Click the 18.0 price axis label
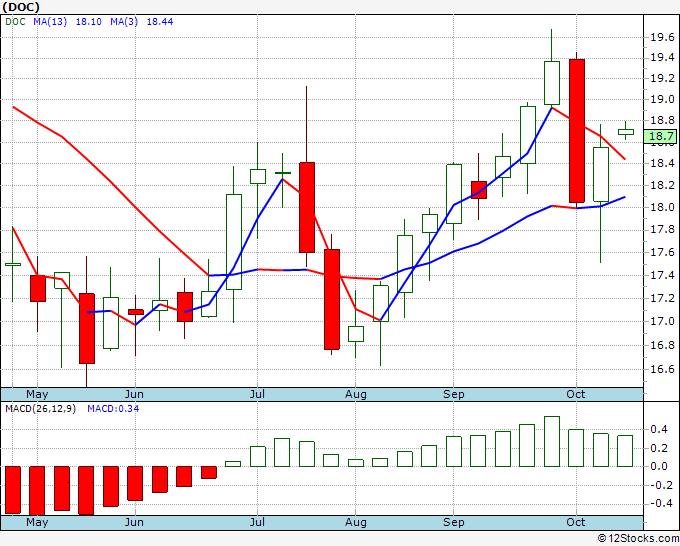The width and height of the screenshot is (680, 546). pos(662,207)
